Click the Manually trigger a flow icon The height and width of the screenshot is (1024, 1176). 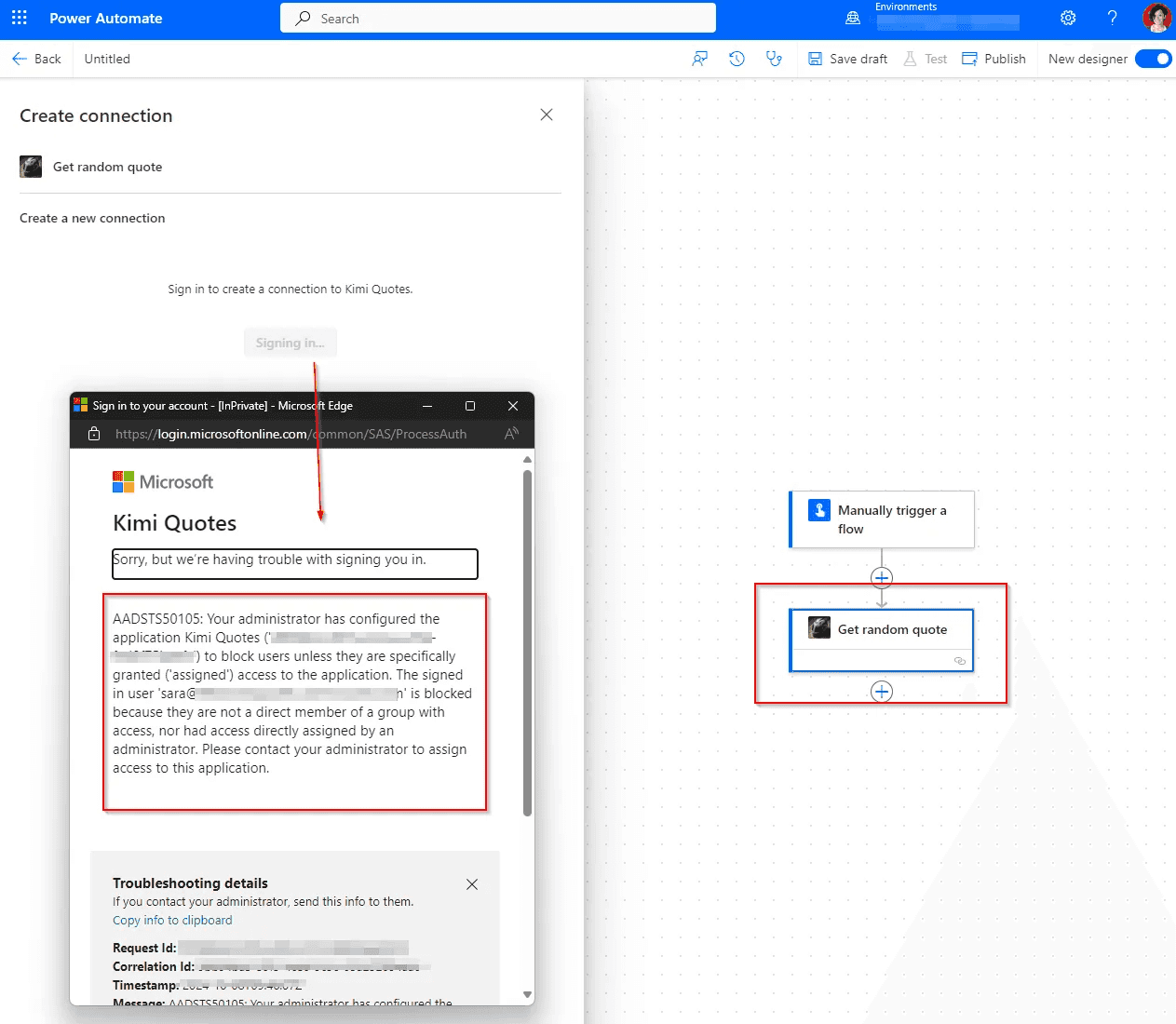(x=819, y=510)
